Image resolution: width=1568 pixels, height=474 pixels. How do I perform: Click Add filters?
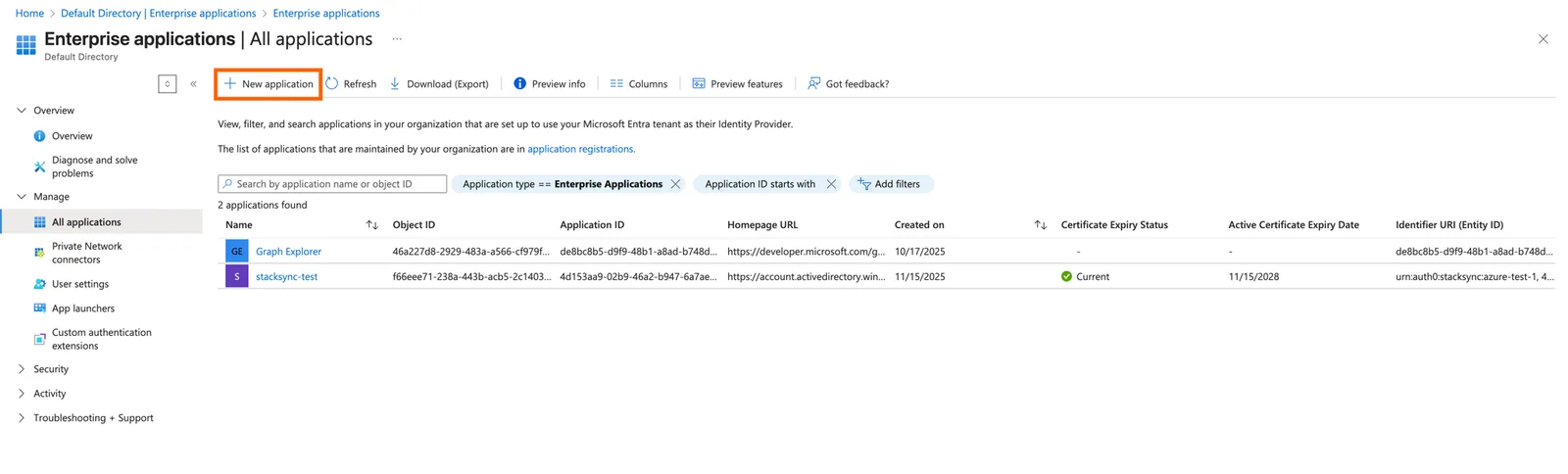coord(890,184)
